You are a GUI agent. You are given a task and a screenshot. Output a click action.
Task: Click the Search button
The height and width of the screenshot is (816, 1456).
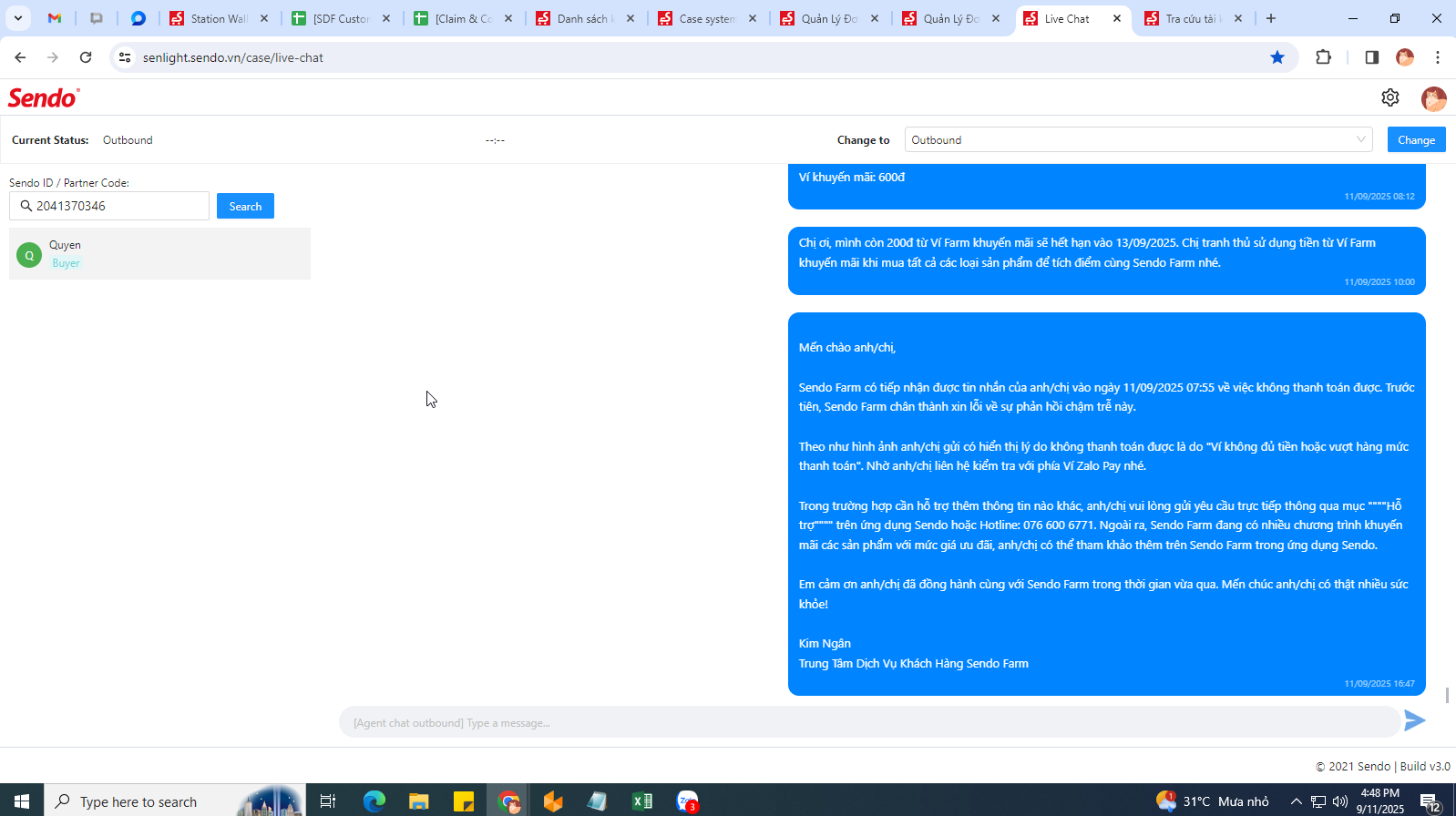pyautogui.click(x=245, y=206)
